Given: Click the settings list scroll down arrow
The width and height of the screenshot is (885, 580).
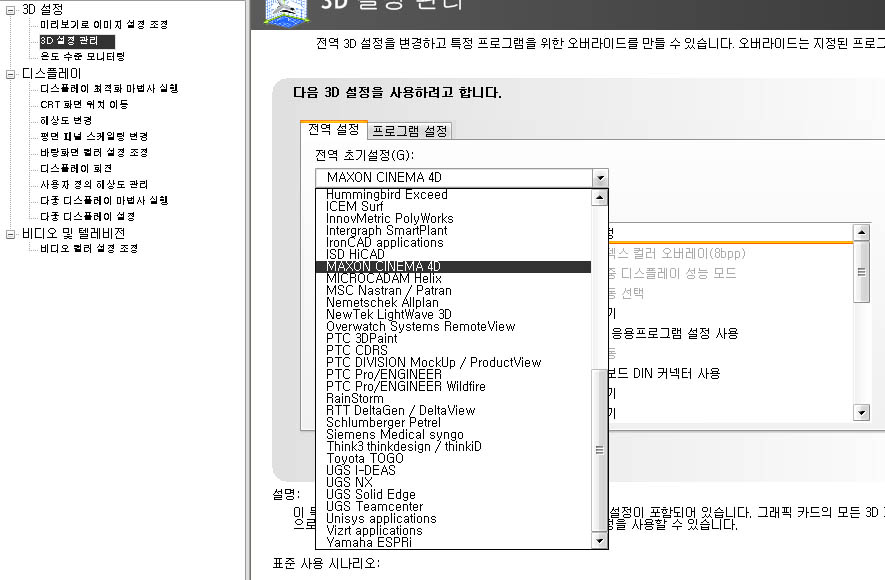Looking at the screenshot, I should click(861, 412).
